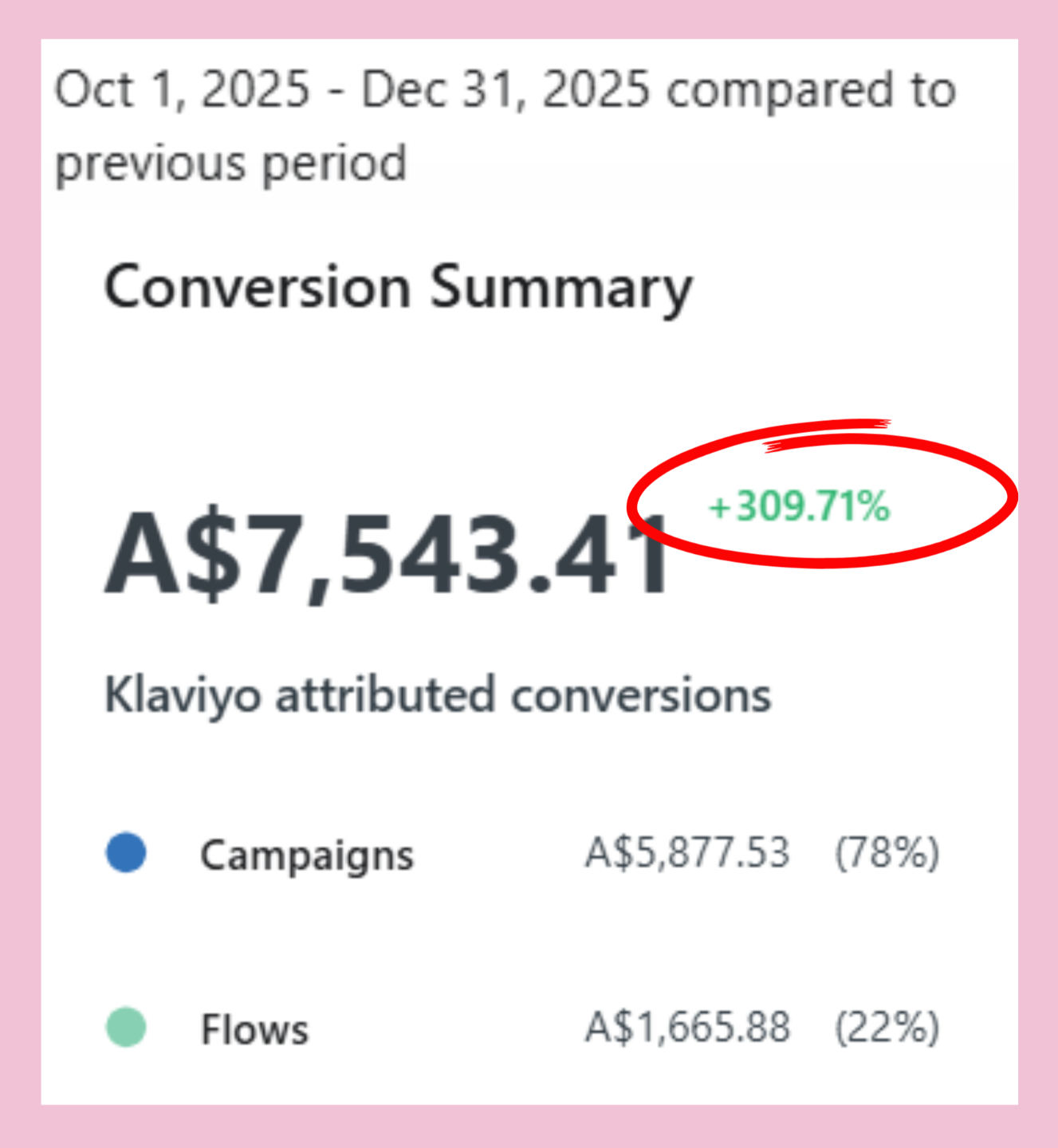Click the green Flows legend dot

click(126, 1027)
